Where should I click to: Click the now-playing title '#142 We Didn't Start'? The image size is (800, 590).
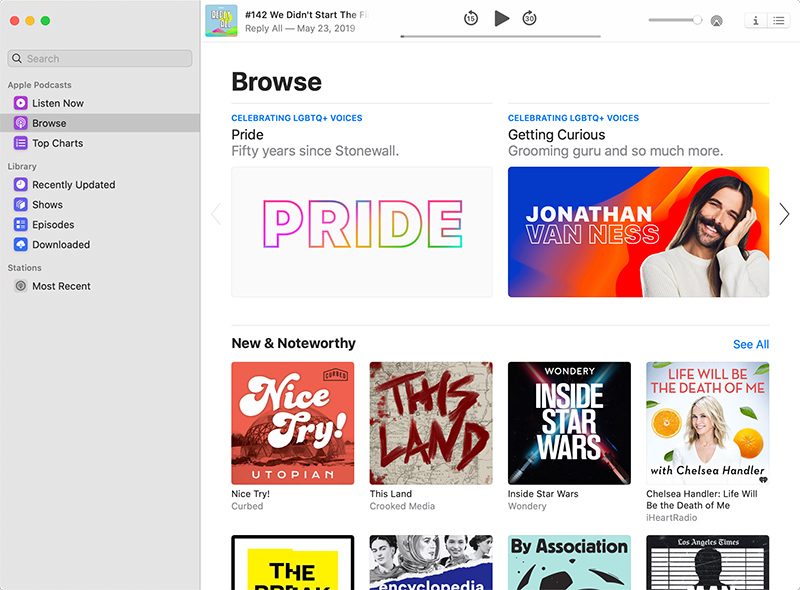point(306,15)
